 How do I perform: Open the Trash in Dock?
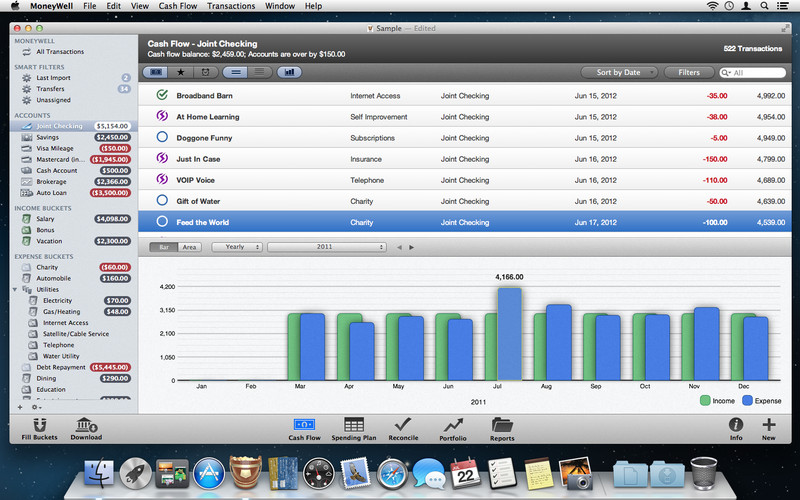[704, 473]
